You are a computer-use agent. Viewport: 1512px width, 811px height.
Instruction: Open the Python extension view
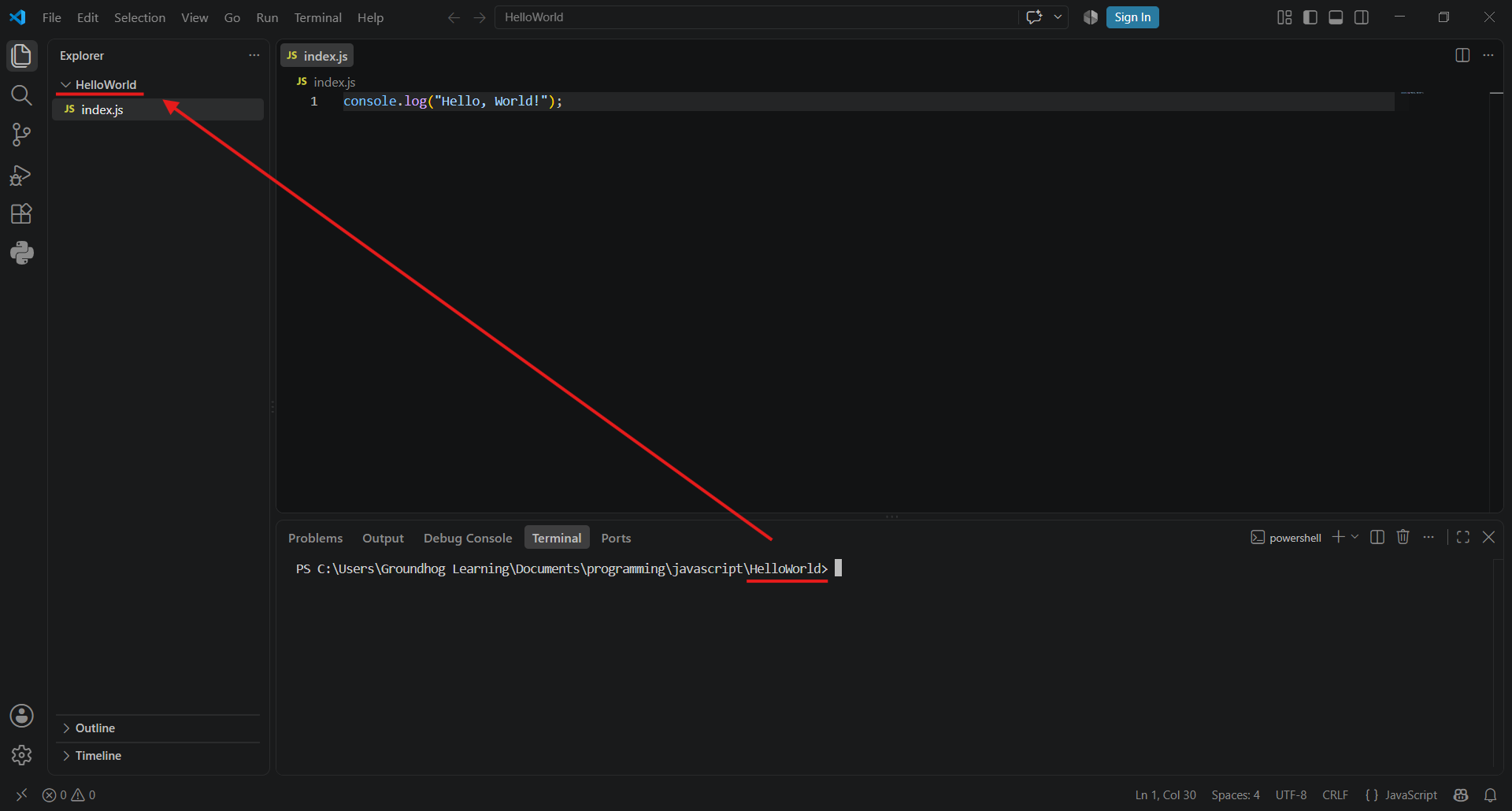click(x=21, y=253)
